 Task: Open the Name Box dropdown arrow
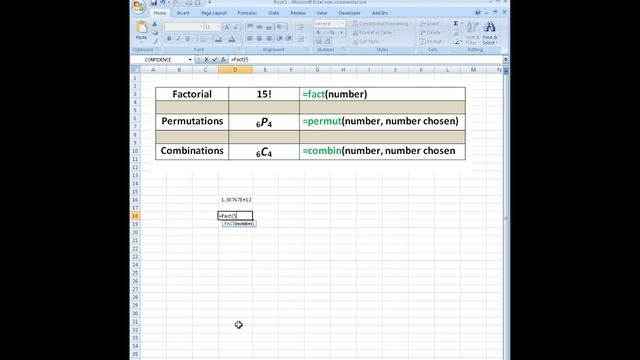point(190,60)
